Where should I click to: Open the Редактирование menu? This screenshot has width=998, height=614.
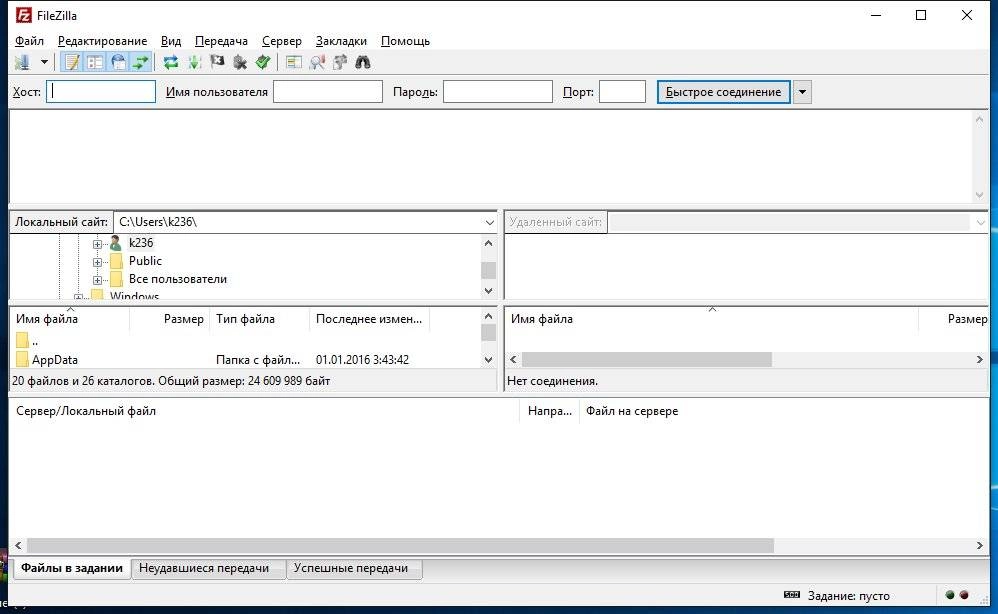coord(102,41)
